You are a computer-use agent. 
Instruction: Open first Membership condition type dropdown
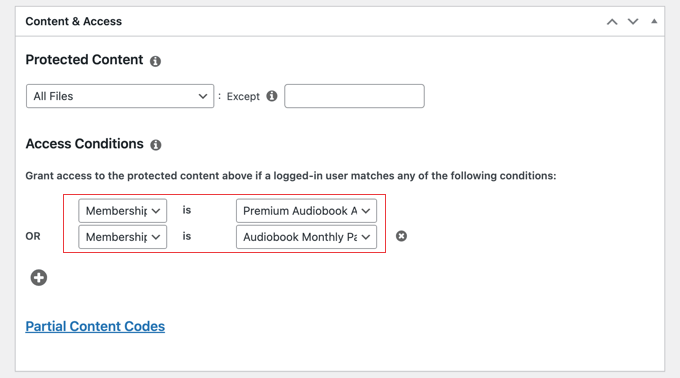(x=122, y=211)
